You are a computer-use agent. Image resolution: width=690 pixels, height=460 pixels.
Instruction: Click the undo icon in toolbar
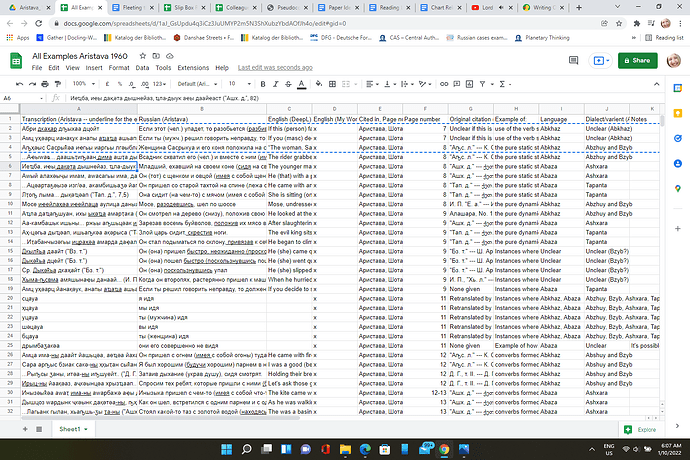click(19, 84)
